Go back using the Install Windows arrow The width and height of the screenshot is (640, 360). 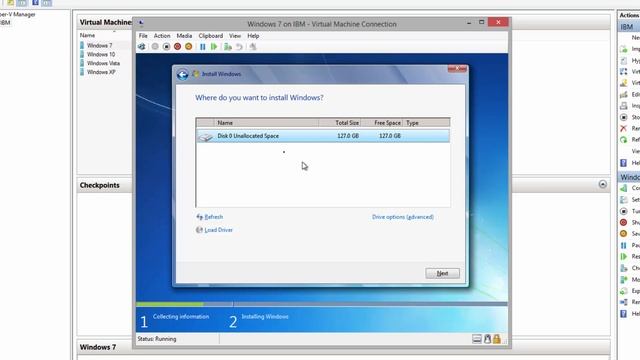click(x=182, y=74)
